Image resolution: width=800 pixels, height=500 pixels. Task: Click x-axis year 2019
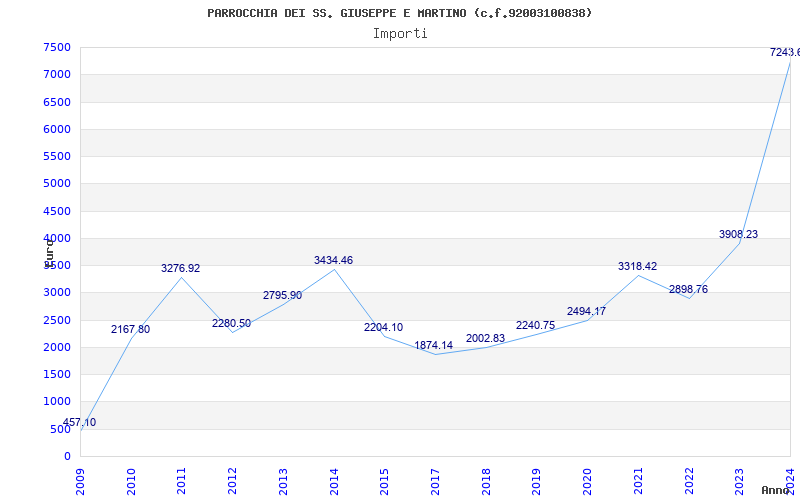[536, 482]
